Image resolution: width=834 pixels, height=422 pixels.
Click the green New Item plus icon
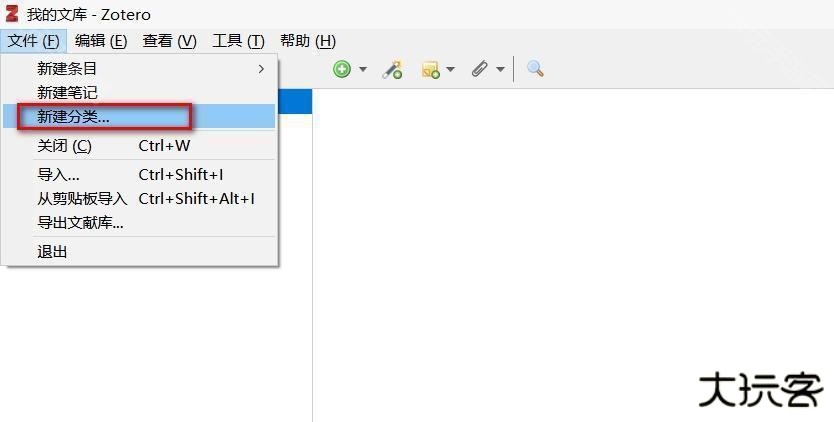coord(342,69)
